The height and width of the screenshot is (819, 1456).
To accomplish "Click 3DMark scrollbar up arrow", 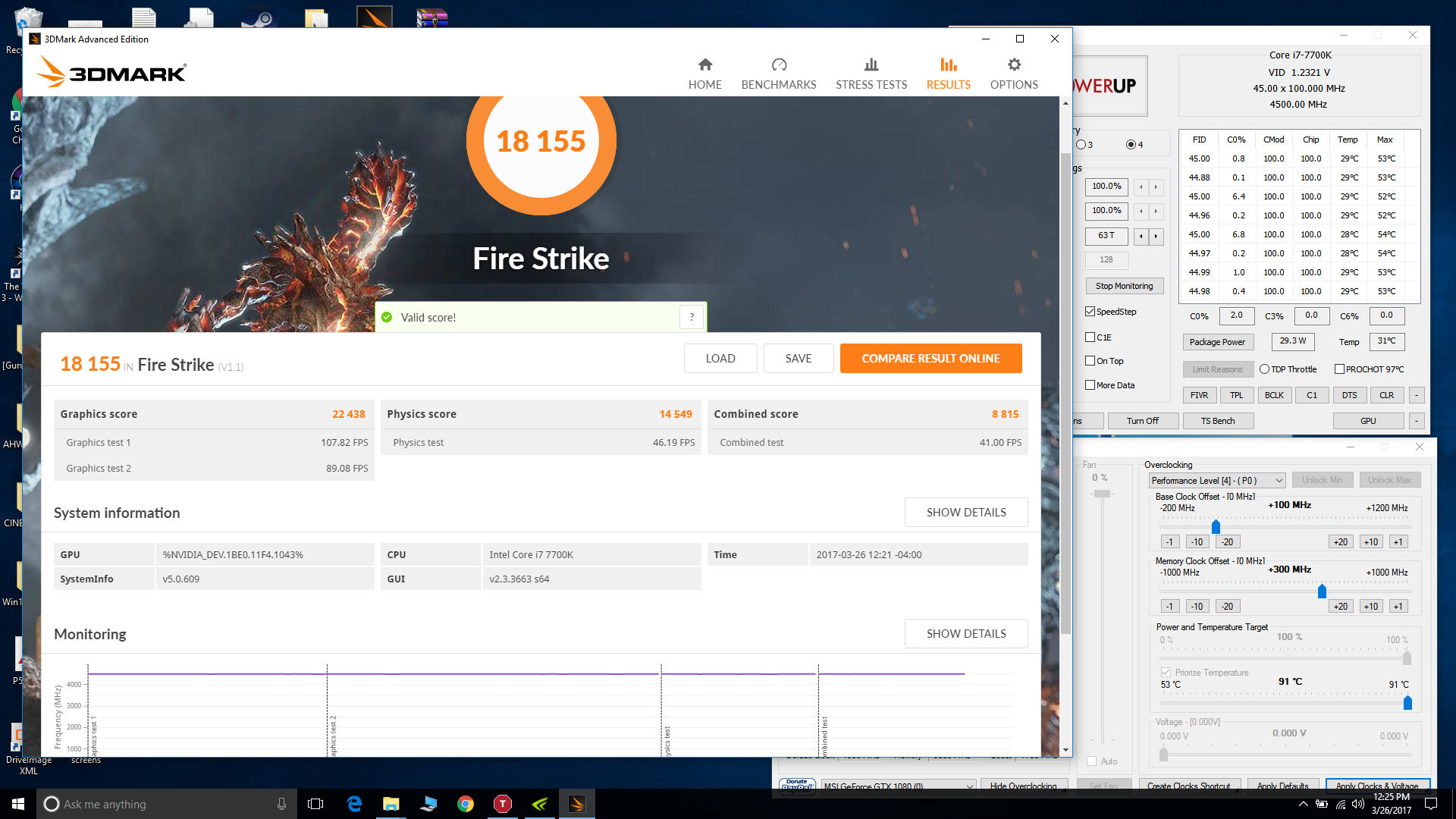I will pos(1065,103).
